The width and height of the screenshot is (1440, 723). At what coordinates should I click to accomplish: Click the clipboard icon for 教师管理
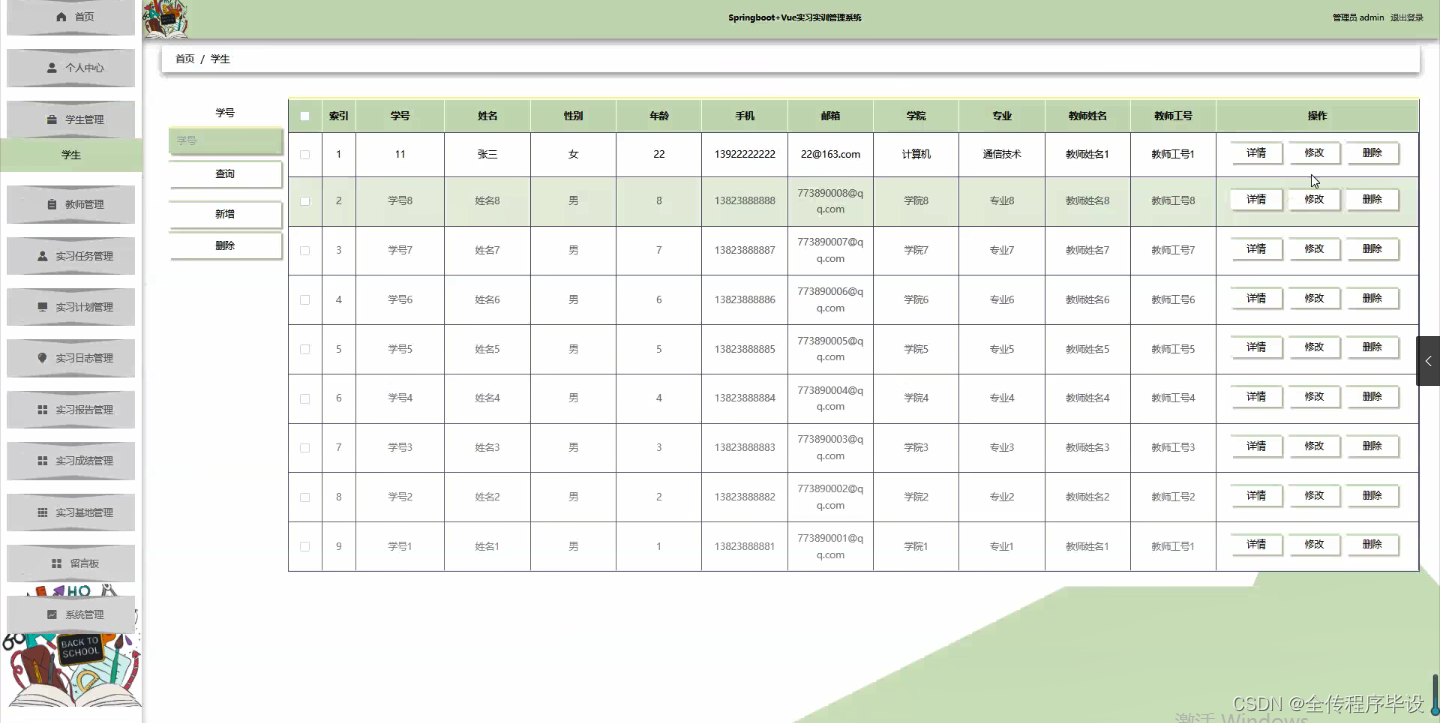point(52,204)
